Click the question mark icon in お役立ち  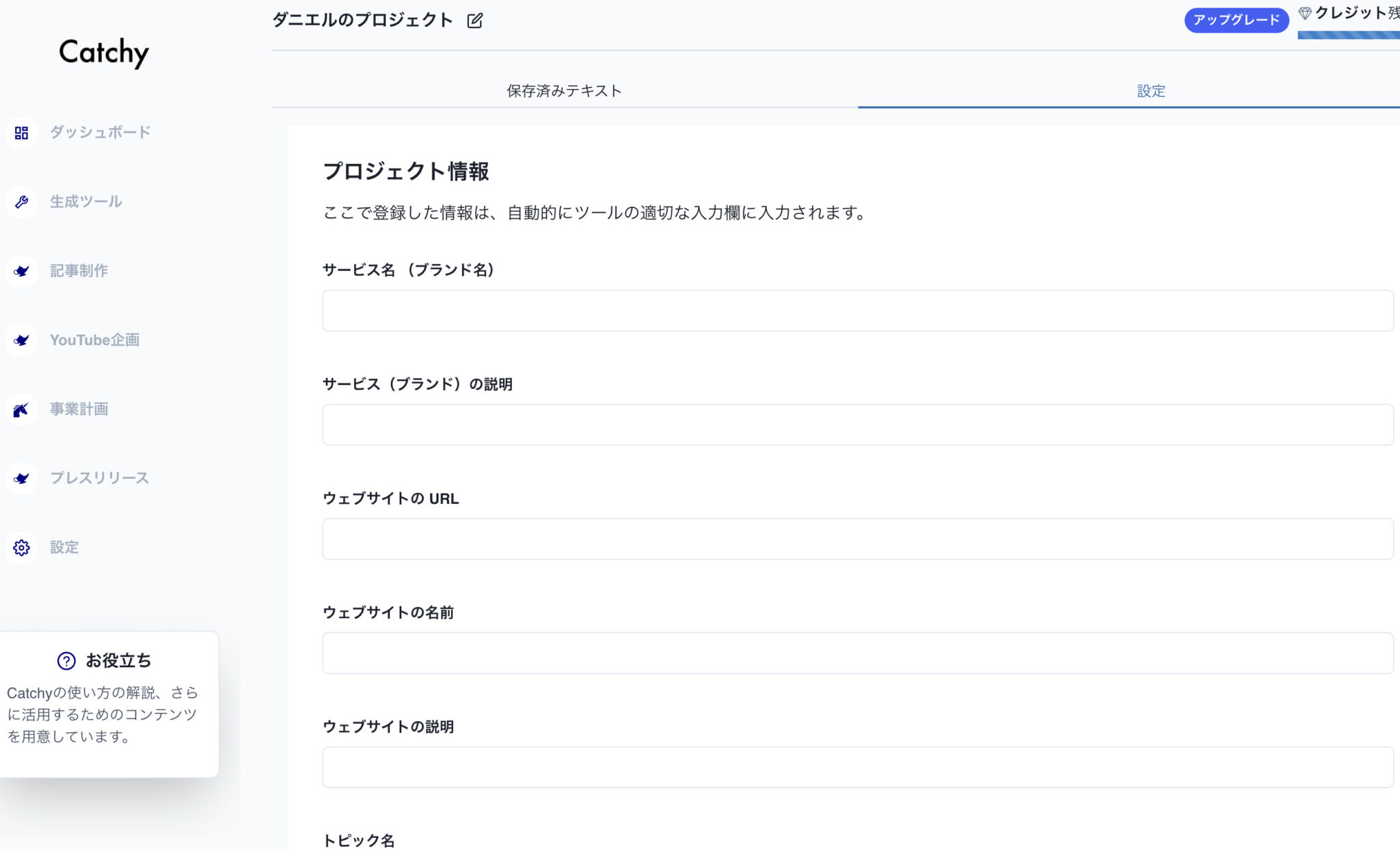66,660
